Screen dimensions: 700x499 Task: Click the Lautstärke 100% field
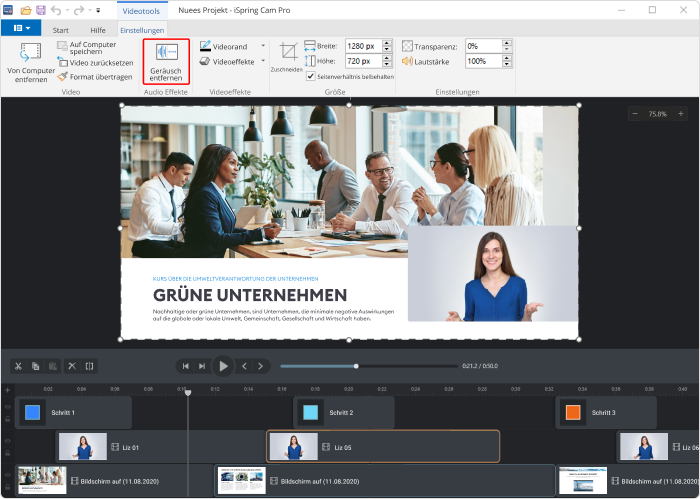point(483,61)
